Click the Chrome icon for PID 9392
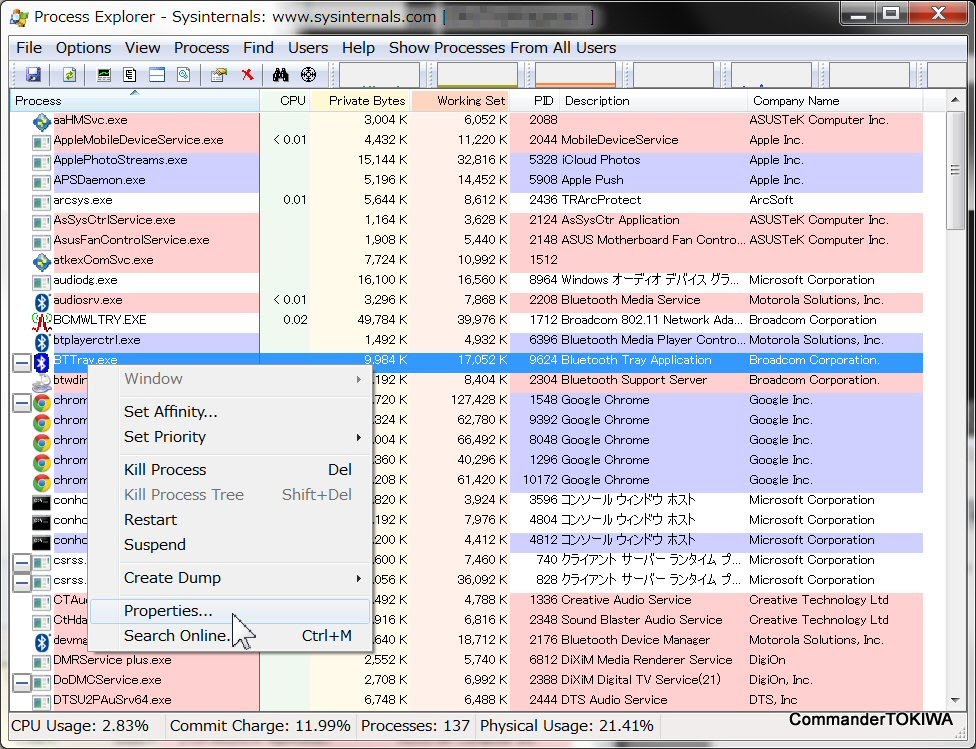The width and height of the screenshot is (976, 749). pos(42,422)
